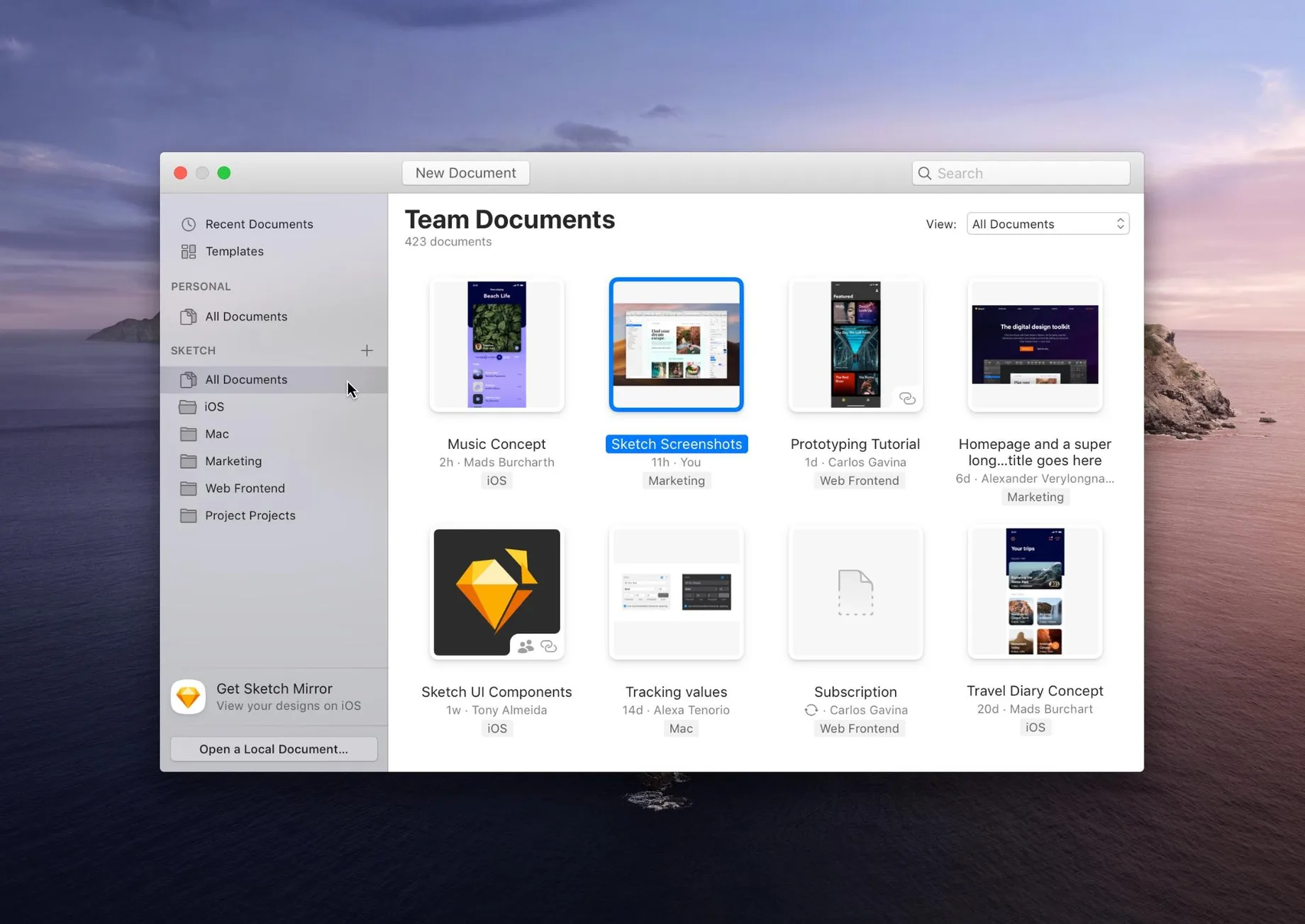This screenshot has width=1305, height=924.
Task: Select the Sketch UI Components thumbnail
Action: point(496,592)
